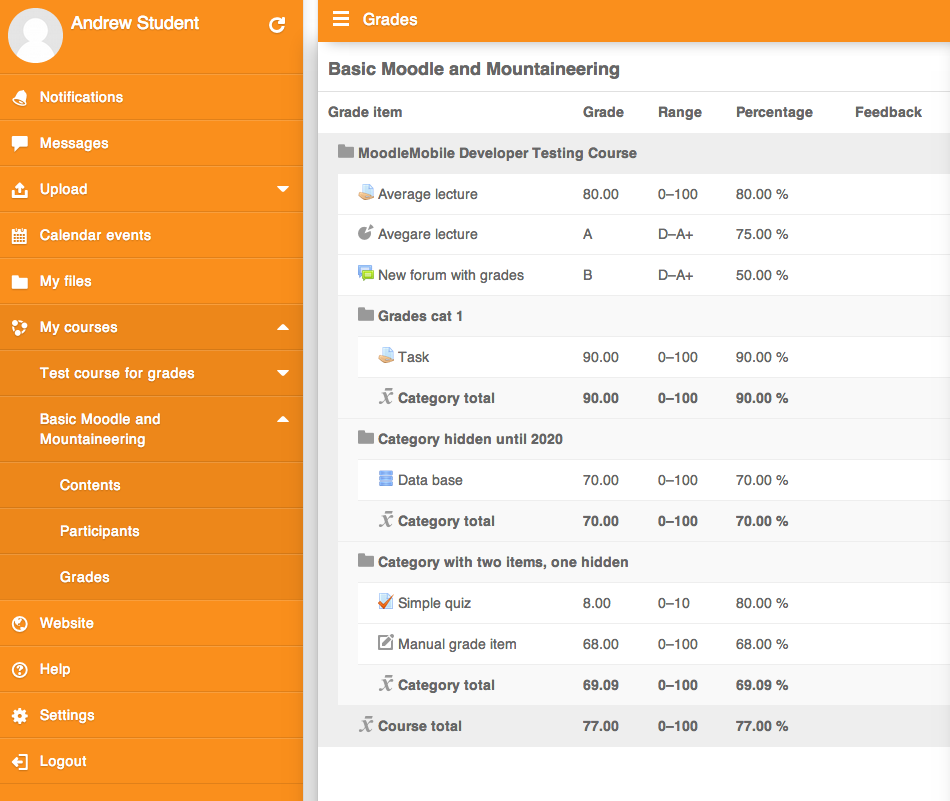Open New forum with grades item
The image size is (950, 801).
coord(451,276)
